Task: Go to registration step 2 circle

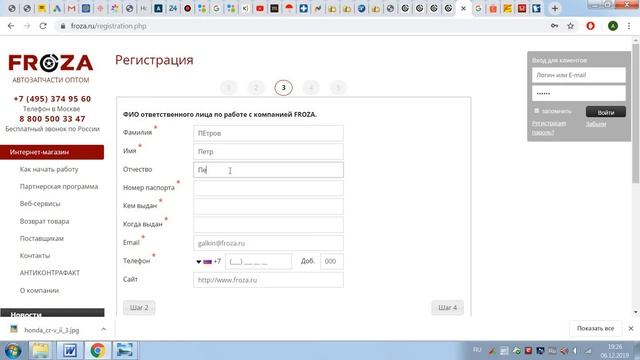Action: pos(256,87)
